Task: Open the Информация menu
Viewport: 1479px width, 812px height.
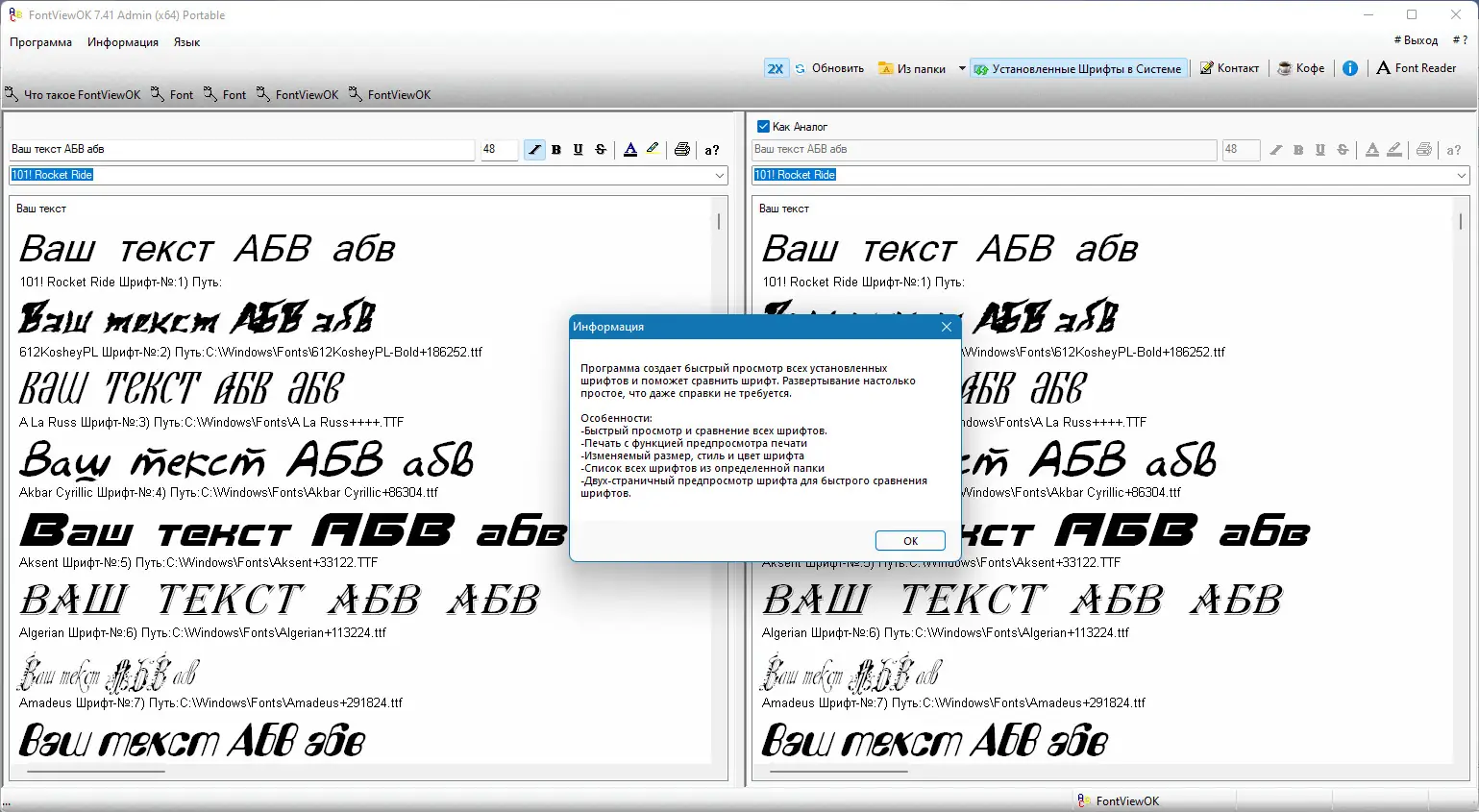Action: [x=123, y=42]
